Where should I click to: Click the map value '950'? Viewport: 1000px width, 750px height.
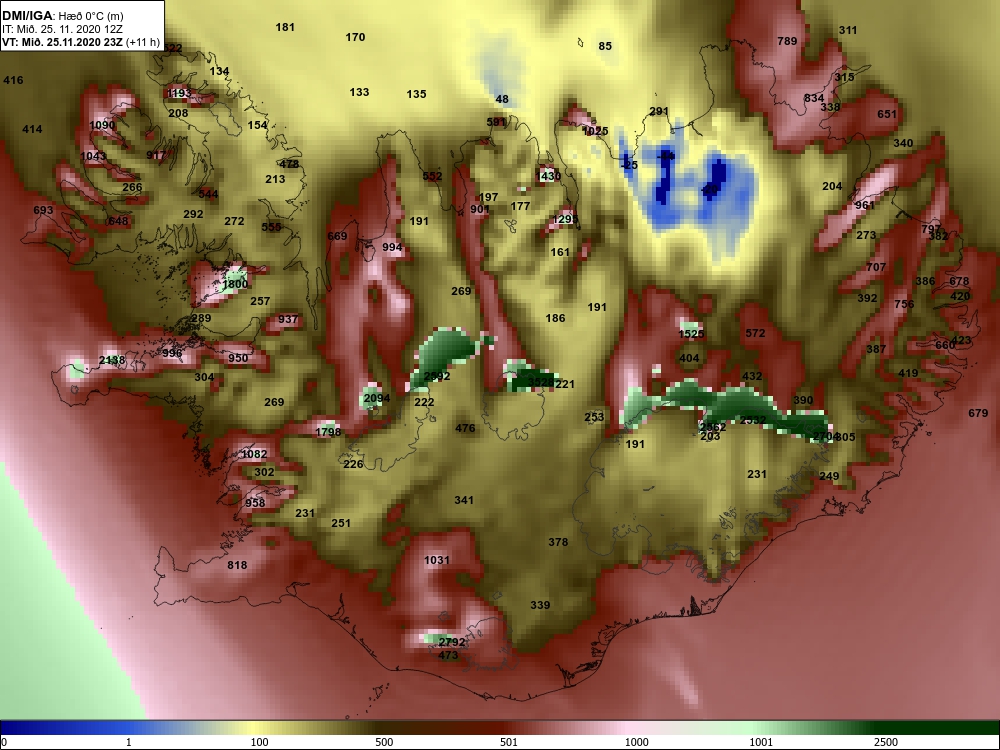(238, 358)
